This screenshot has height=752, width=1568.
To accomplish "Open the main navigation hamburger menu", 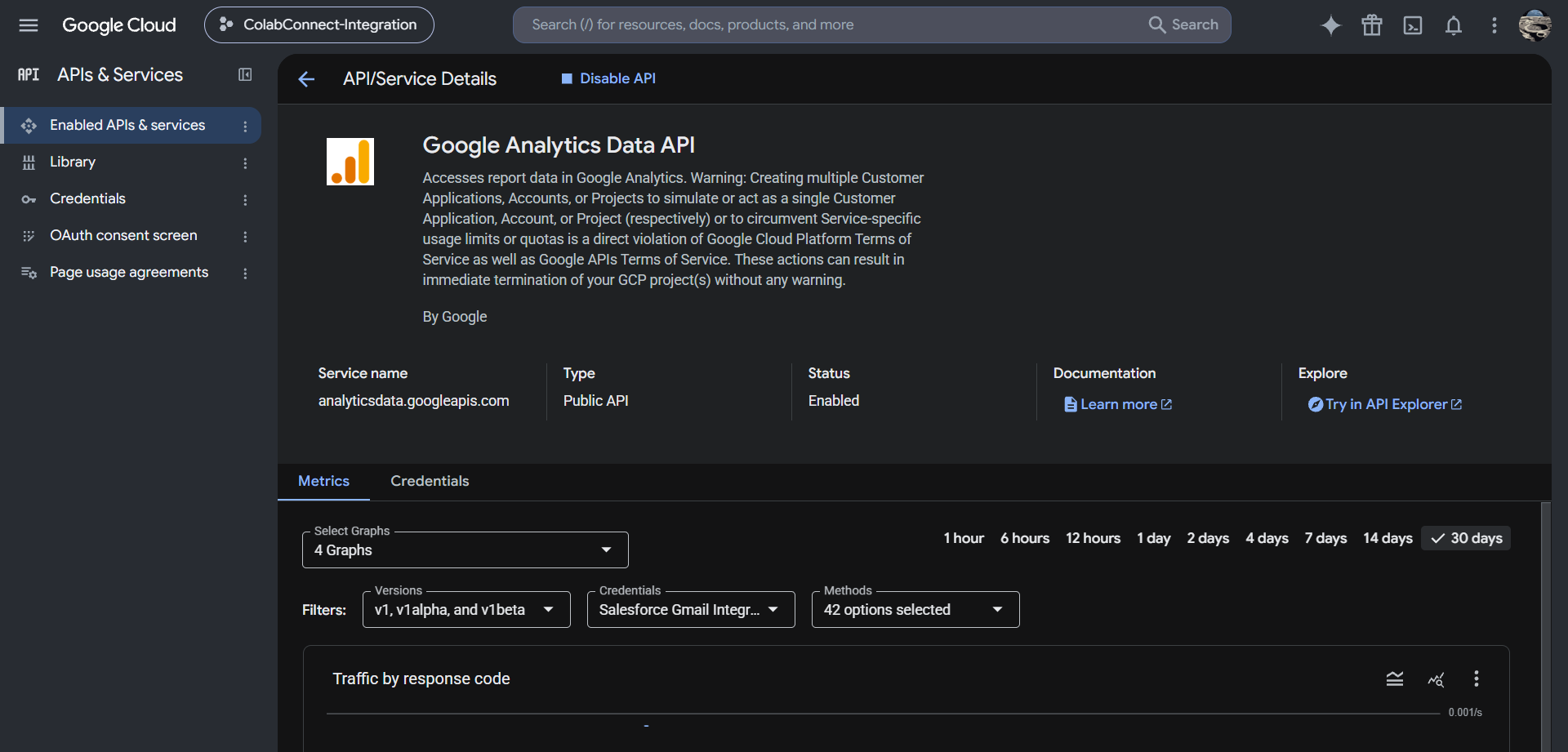I will pyautogui.click(x=29, y=25).
